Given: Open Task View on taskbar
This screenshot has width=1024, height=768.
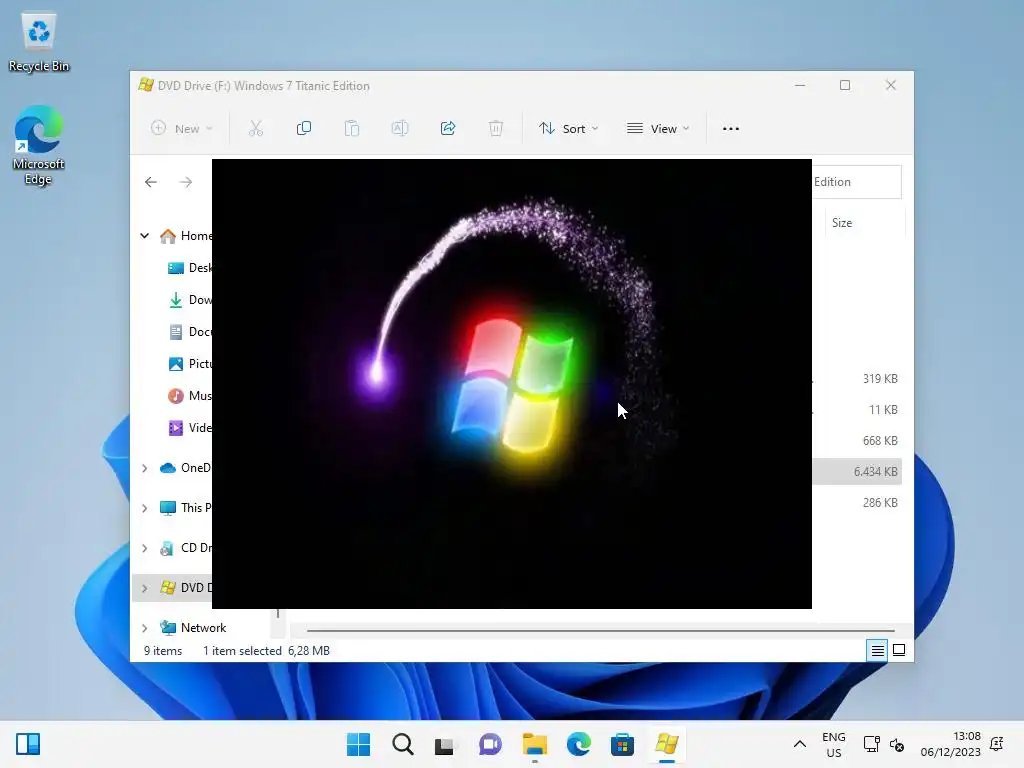Looking at the screenshot, I should click(446, 744).
